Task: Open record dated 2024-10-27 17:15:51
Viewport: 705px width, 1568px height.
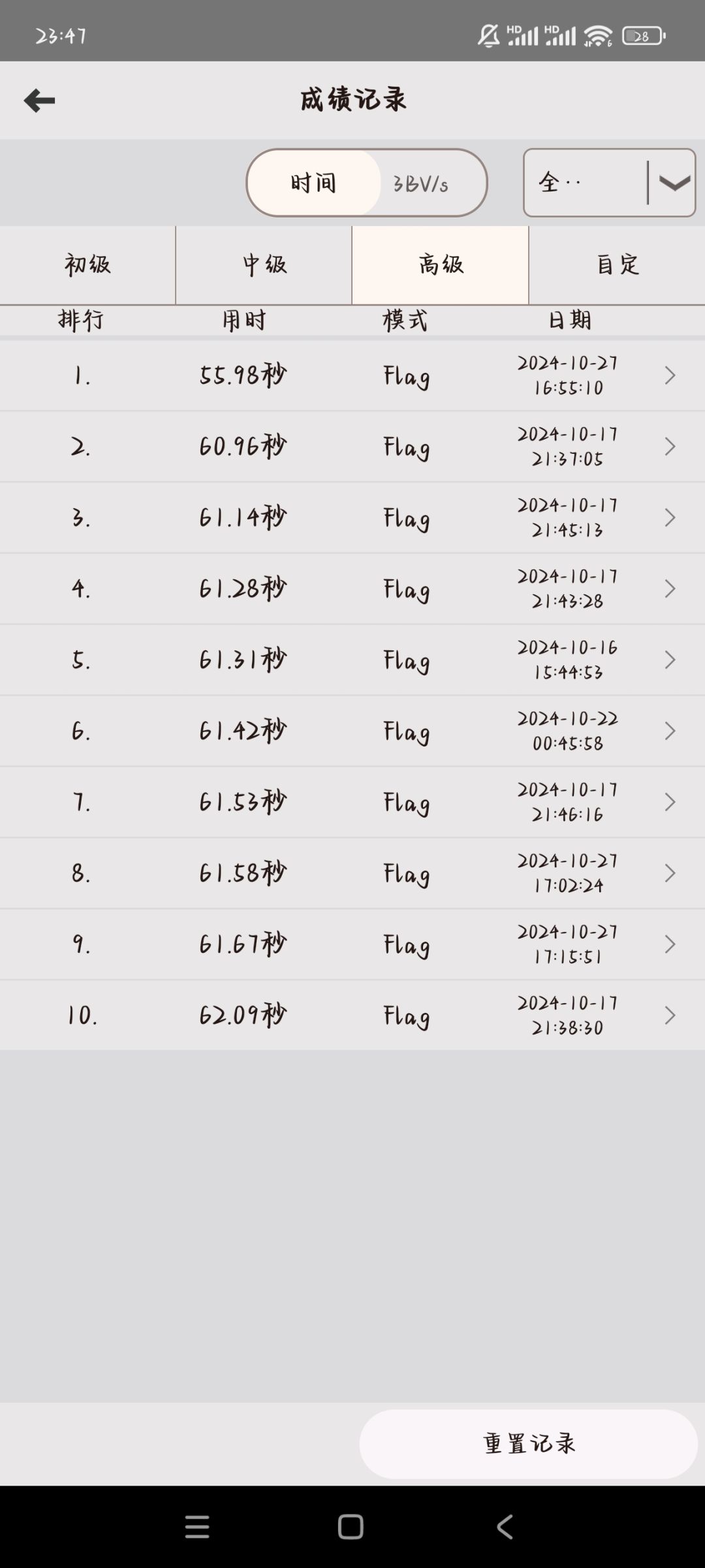Action: pyautogui.click(x=352, y=944)
